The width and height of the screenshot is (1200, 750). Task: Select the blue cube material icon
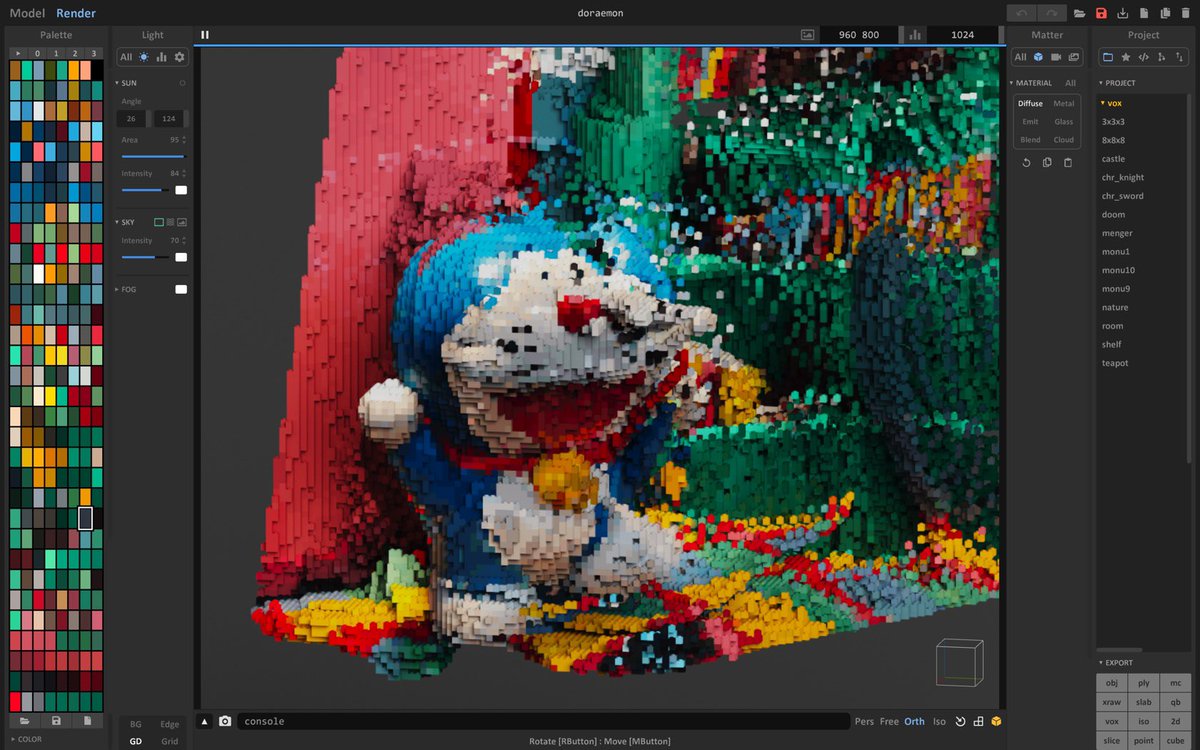click(1038, 57)
